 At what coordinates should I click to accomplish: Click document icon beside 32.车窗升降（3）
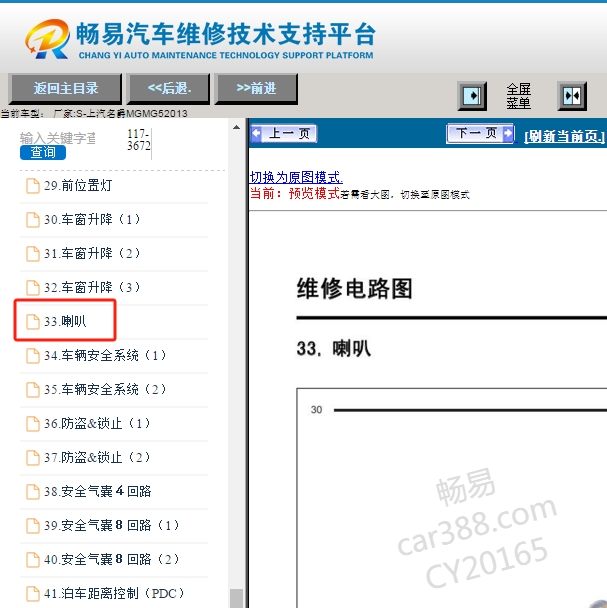[33, 288]
